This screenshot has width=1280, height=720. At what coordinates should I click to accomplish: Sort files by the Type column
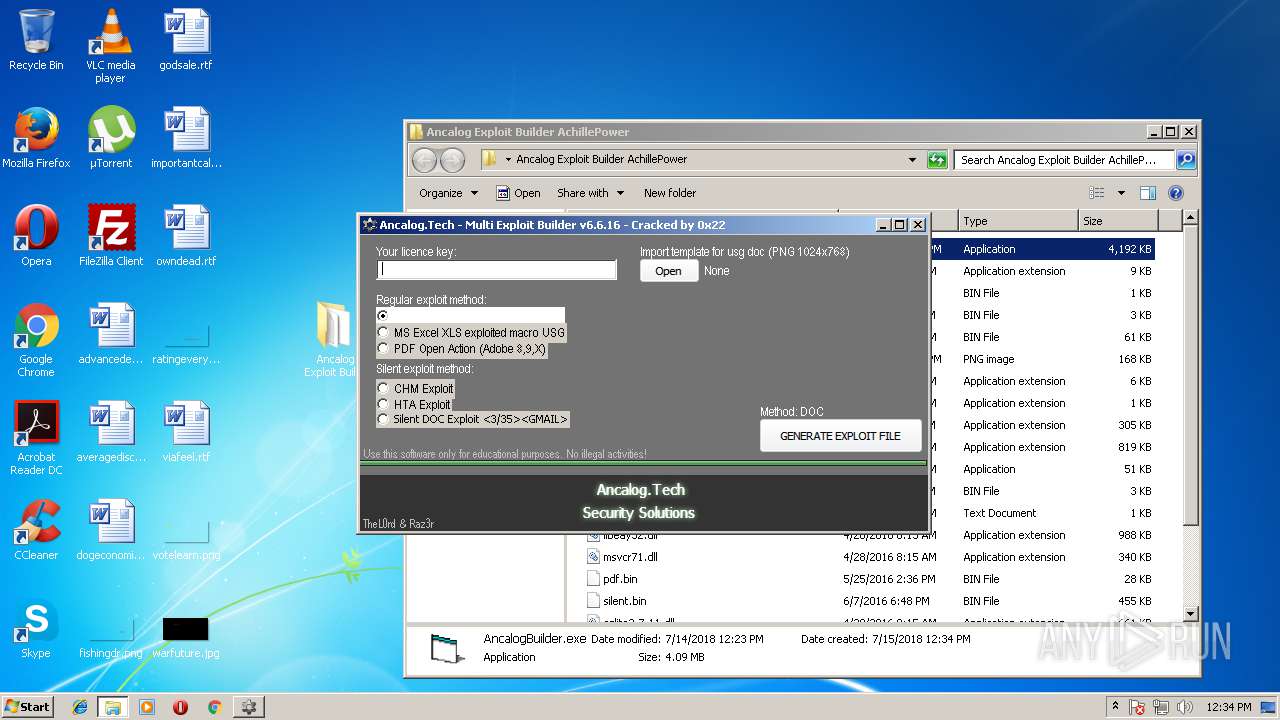pos(1017,221)
